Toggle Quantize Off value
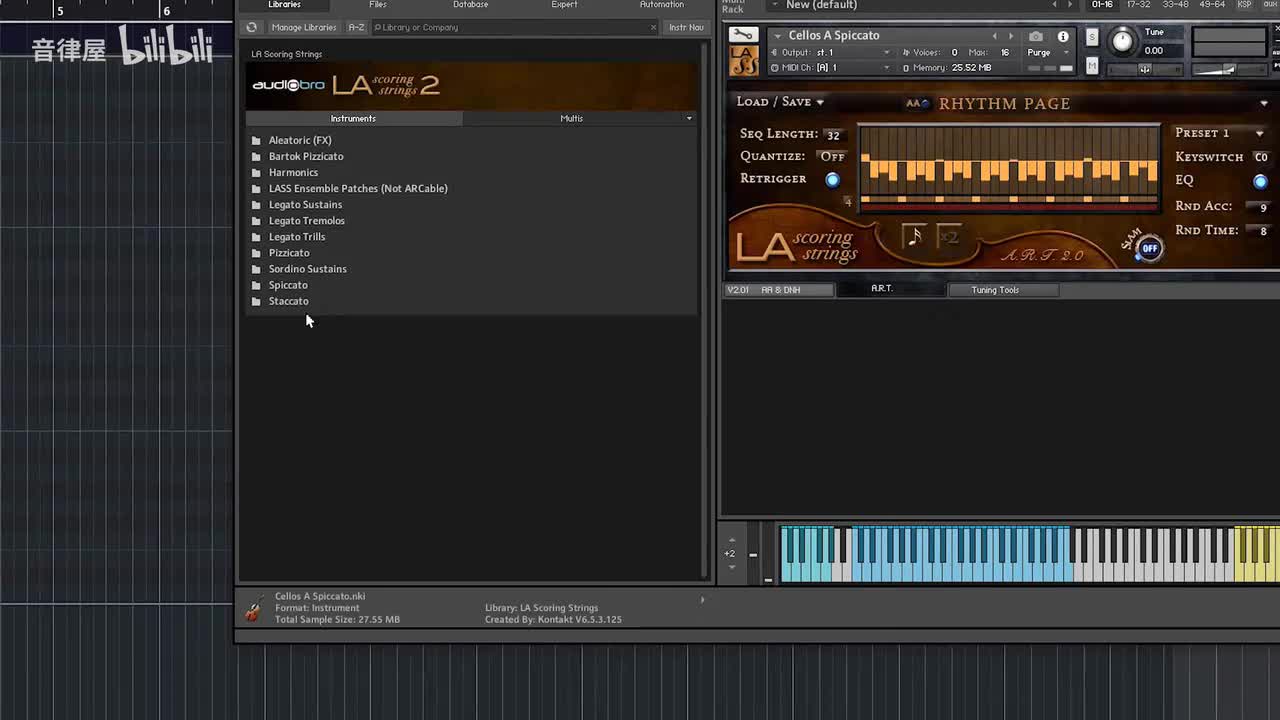The height and width of the screenshot is (720, 1280). pos(832,156)
